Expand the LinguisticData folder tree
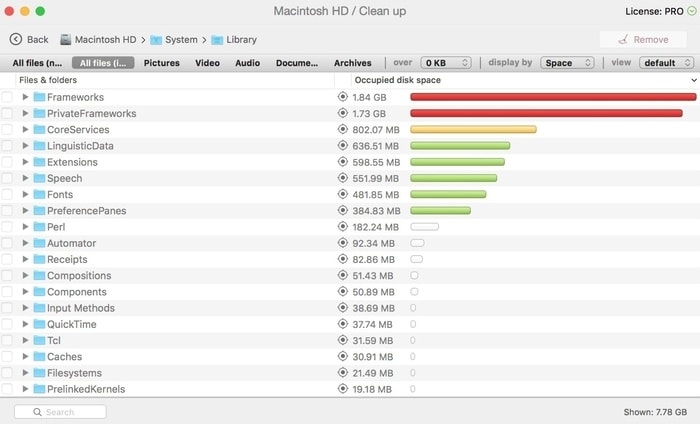This screenshot has width=700, height=424. (26, 146)
